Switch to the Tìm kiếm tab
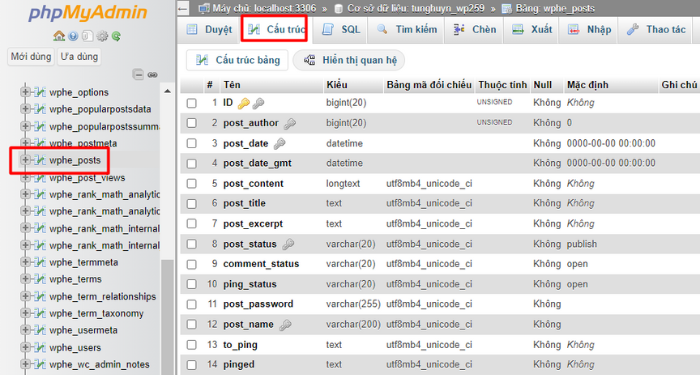This screenshot has width=700, height=375. (x=406, y=30)
